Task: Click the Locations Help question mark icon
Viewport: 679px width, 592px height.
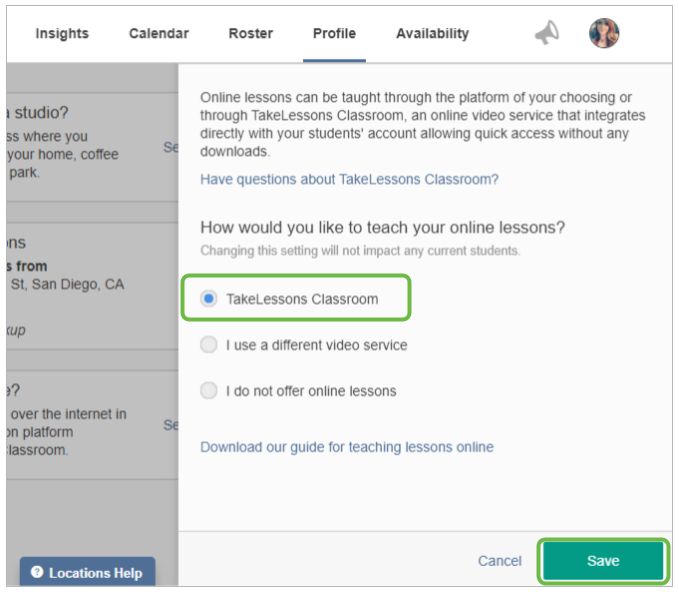Action: click(37, 572)
